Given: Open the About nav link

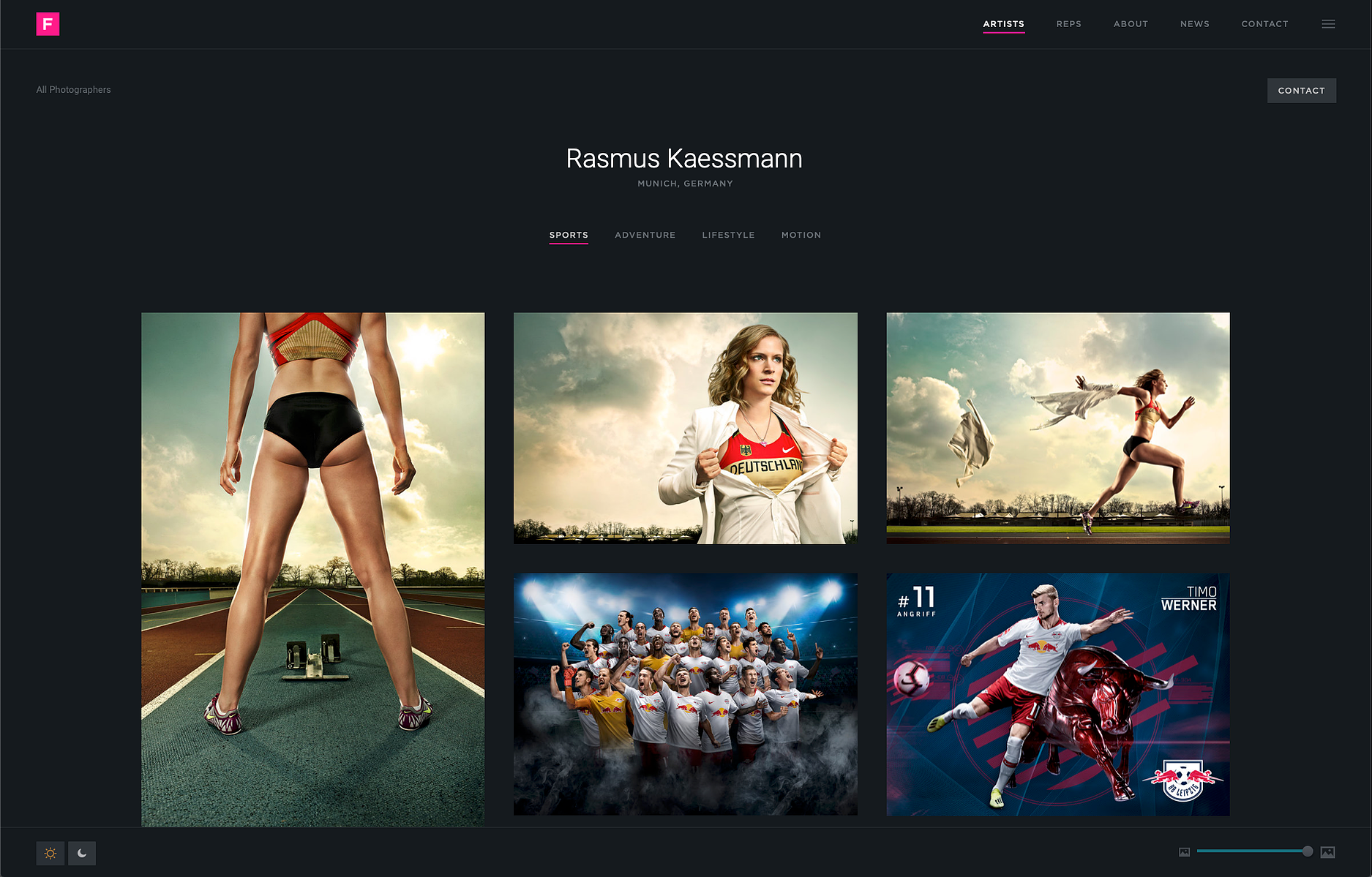Looking at the screenshot, I should coord(1131,24).
